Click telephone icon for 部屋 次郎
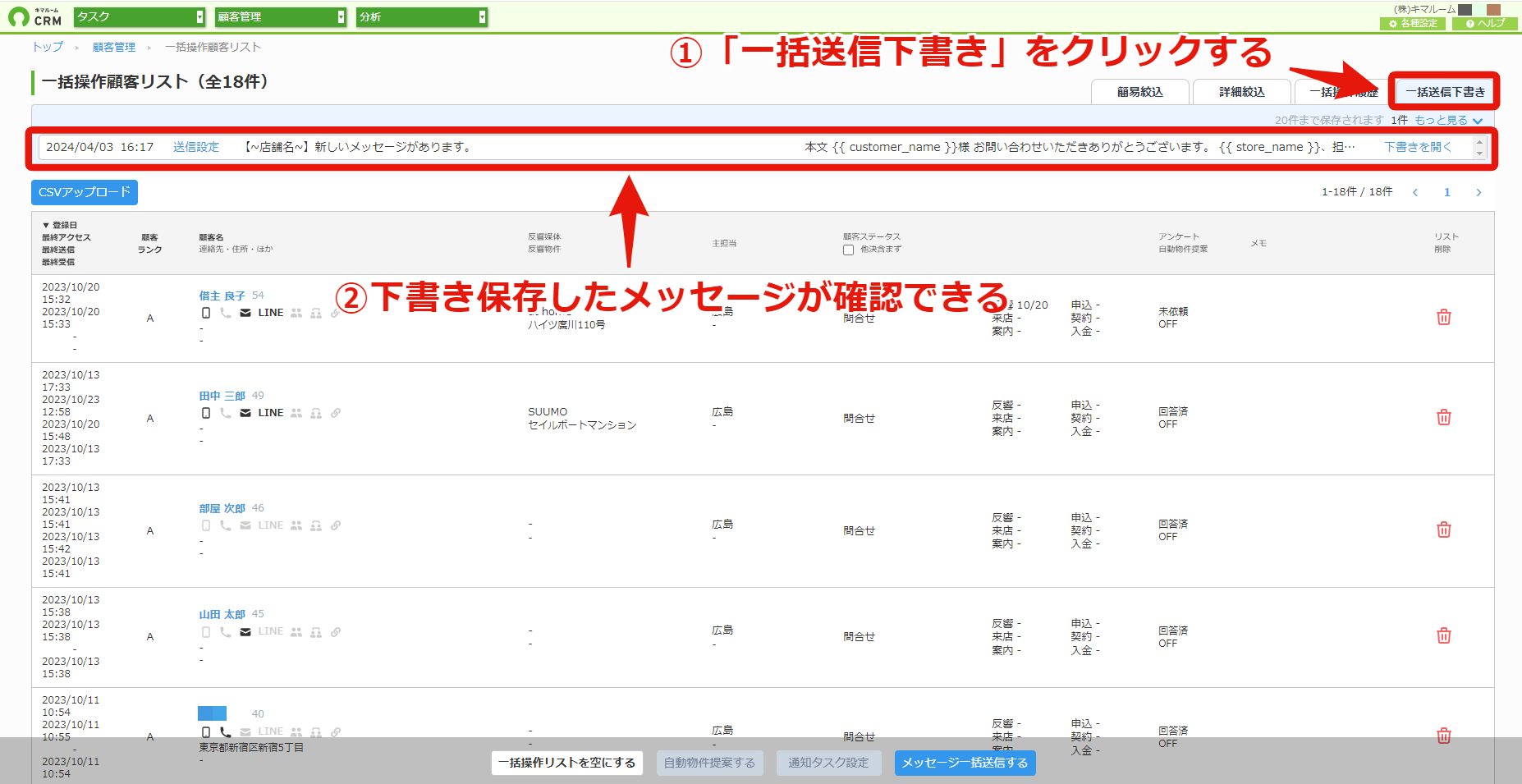This screenshot has height=784, width=1522. [x=226, y=525]
